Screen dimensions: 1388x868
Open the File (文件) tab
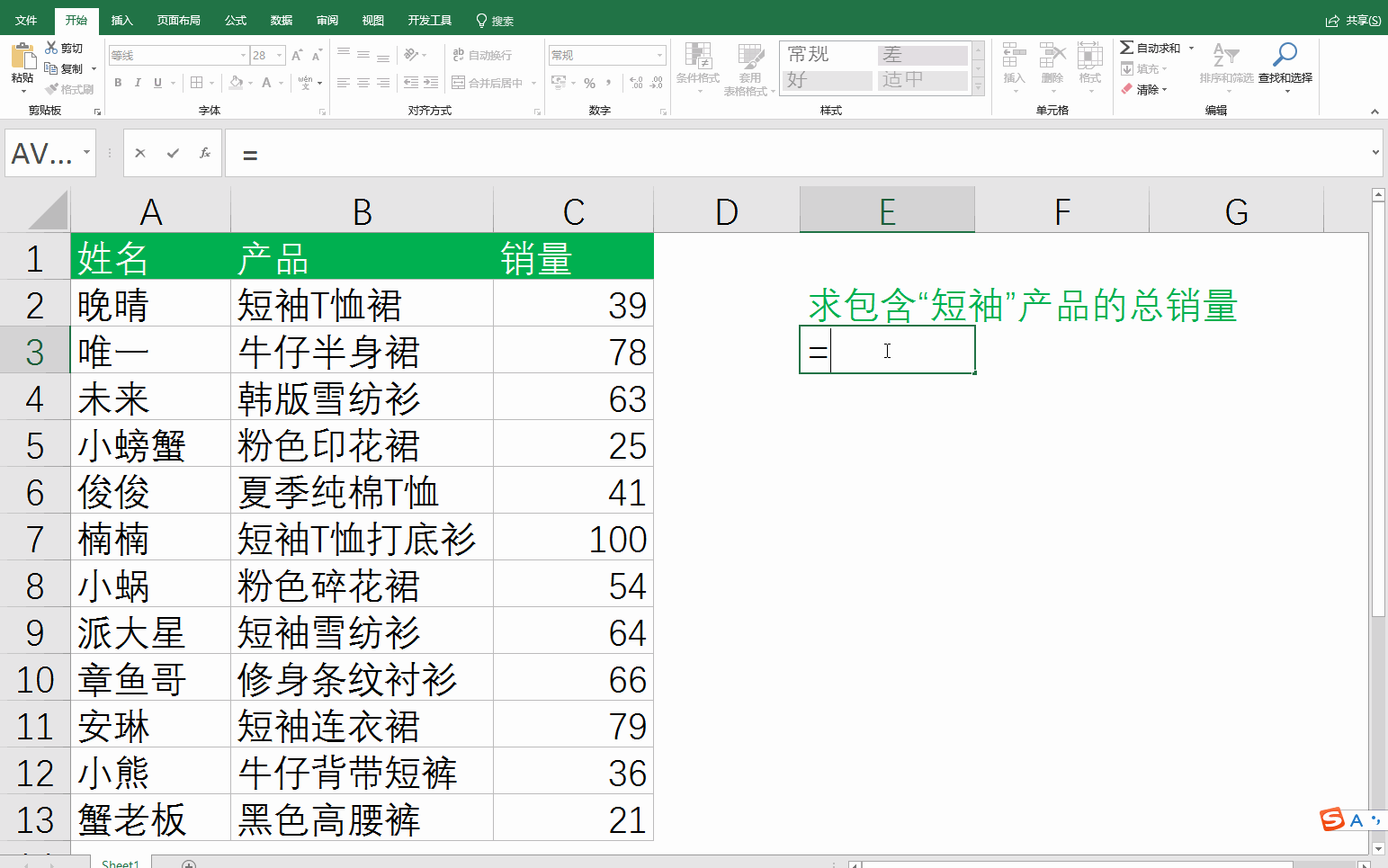[26, 20]
